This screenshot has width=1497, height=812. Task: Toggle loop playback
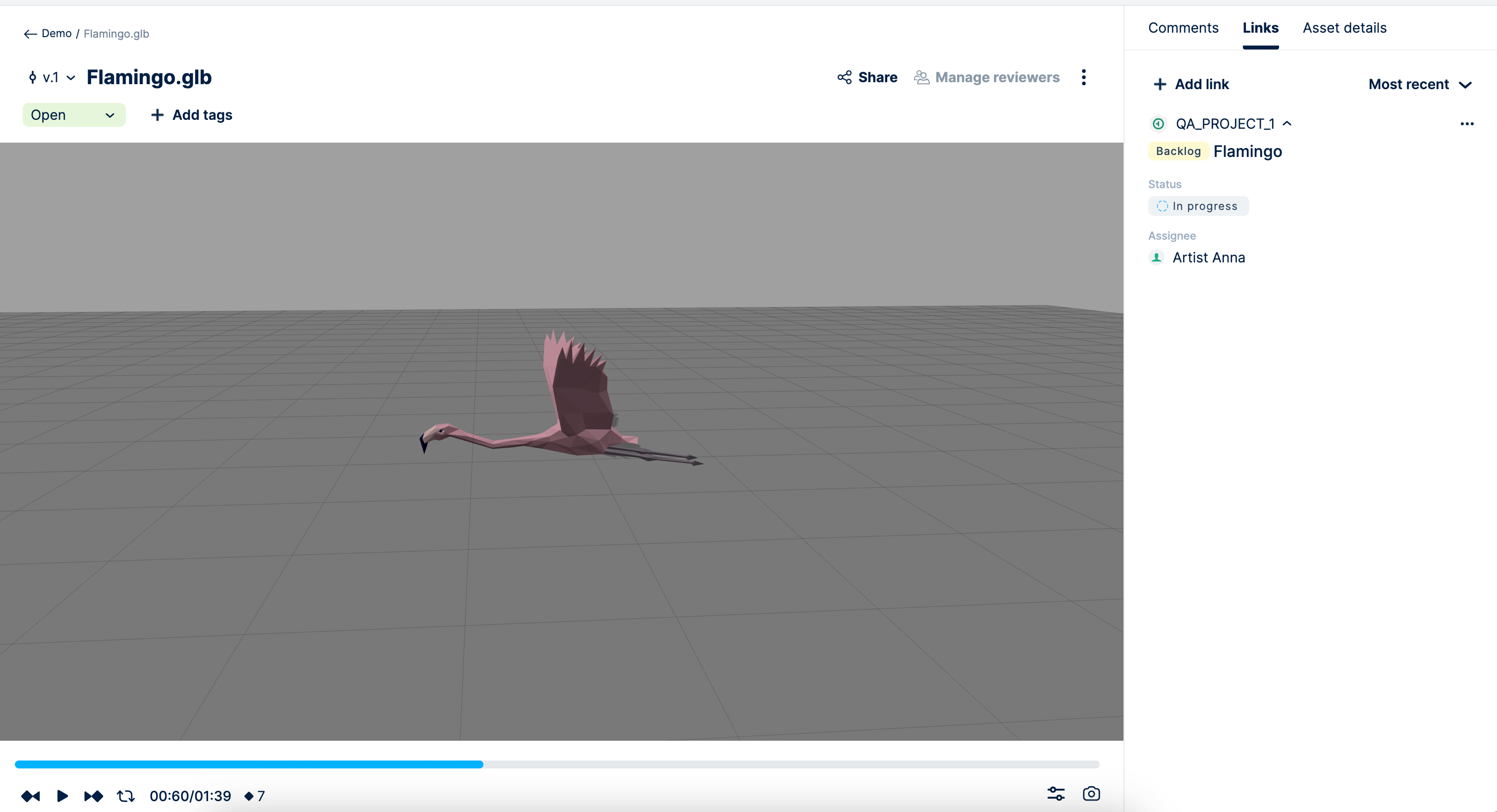(125, 796)
